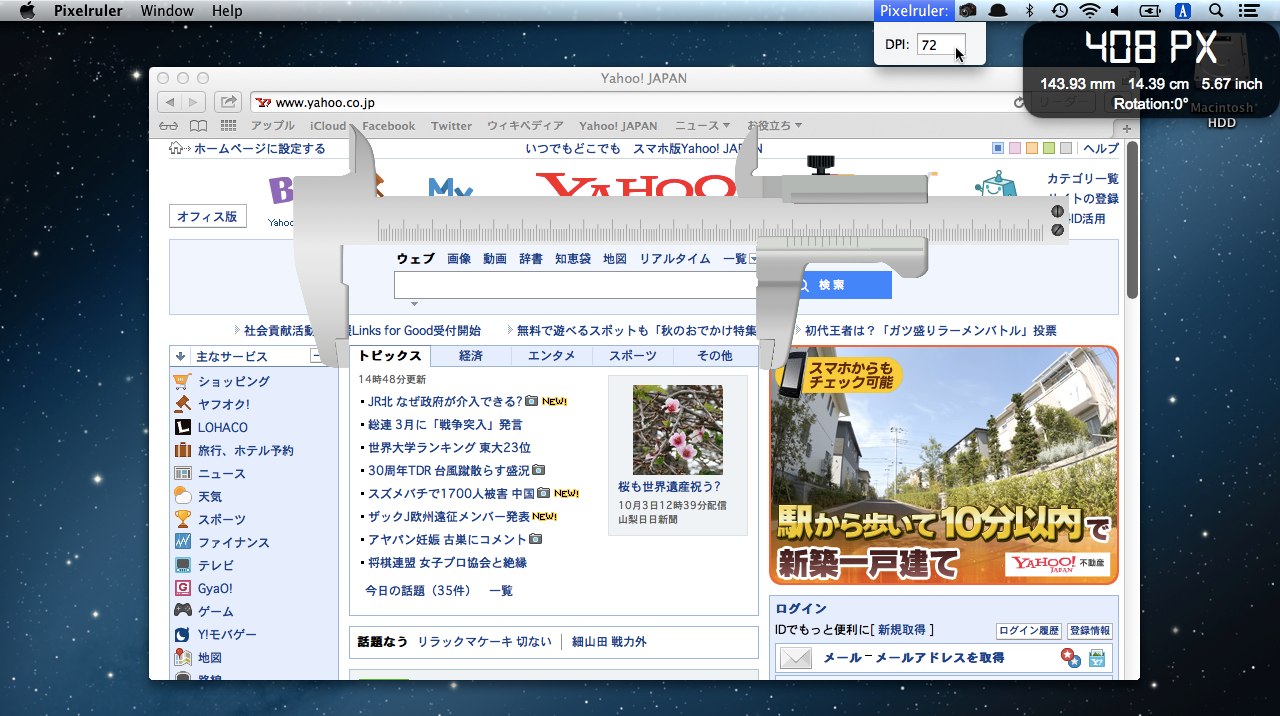The width and height of the screenshot is (1280, 716).
Task: Click the Twitter bookmark in the bookmarks bar
Action: coord(451,126)
